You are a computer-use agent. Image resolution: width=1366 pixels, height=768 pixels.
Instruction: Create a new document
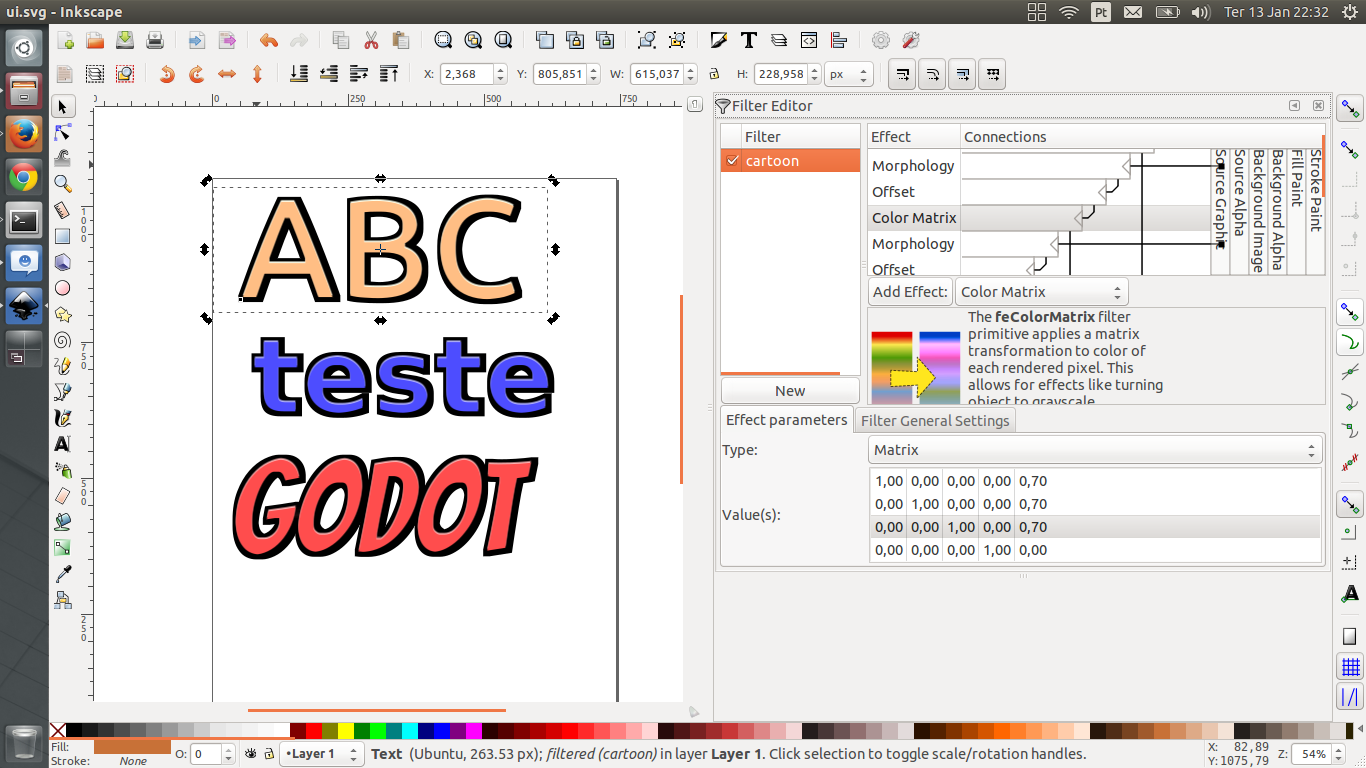(x=65, y=40)
